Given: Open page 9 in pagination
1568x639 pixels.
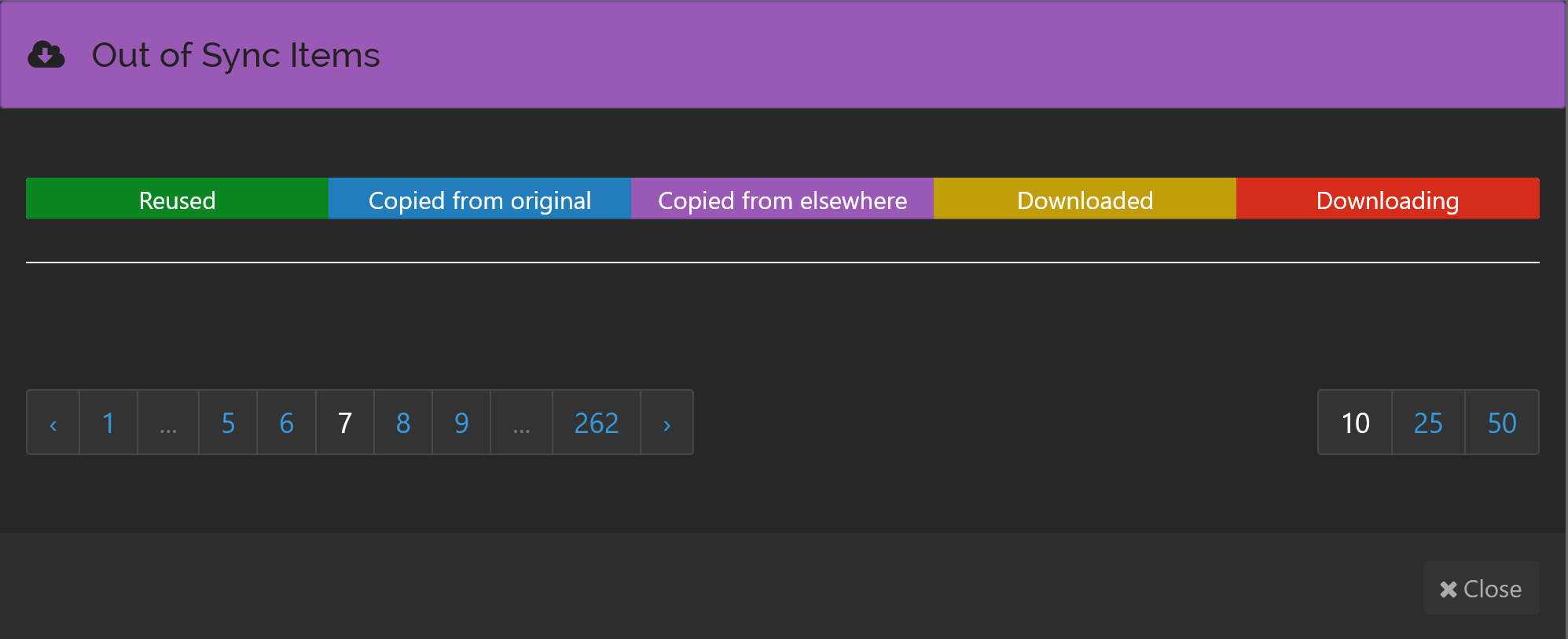Looking at the screenshot, I should point(461,423).
